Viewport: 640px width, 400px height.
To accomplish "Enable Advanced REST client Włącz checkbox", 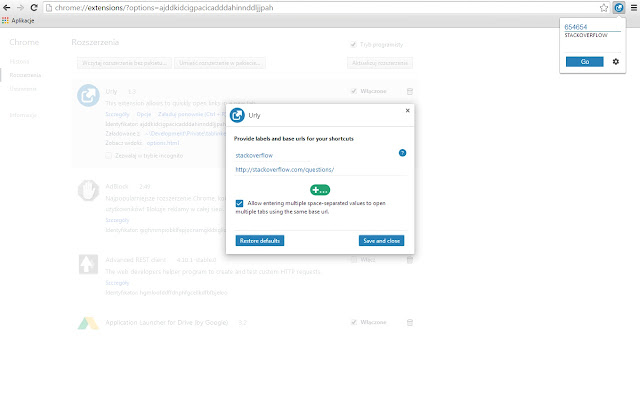I will pyautogui.click(x=354, y=260).
